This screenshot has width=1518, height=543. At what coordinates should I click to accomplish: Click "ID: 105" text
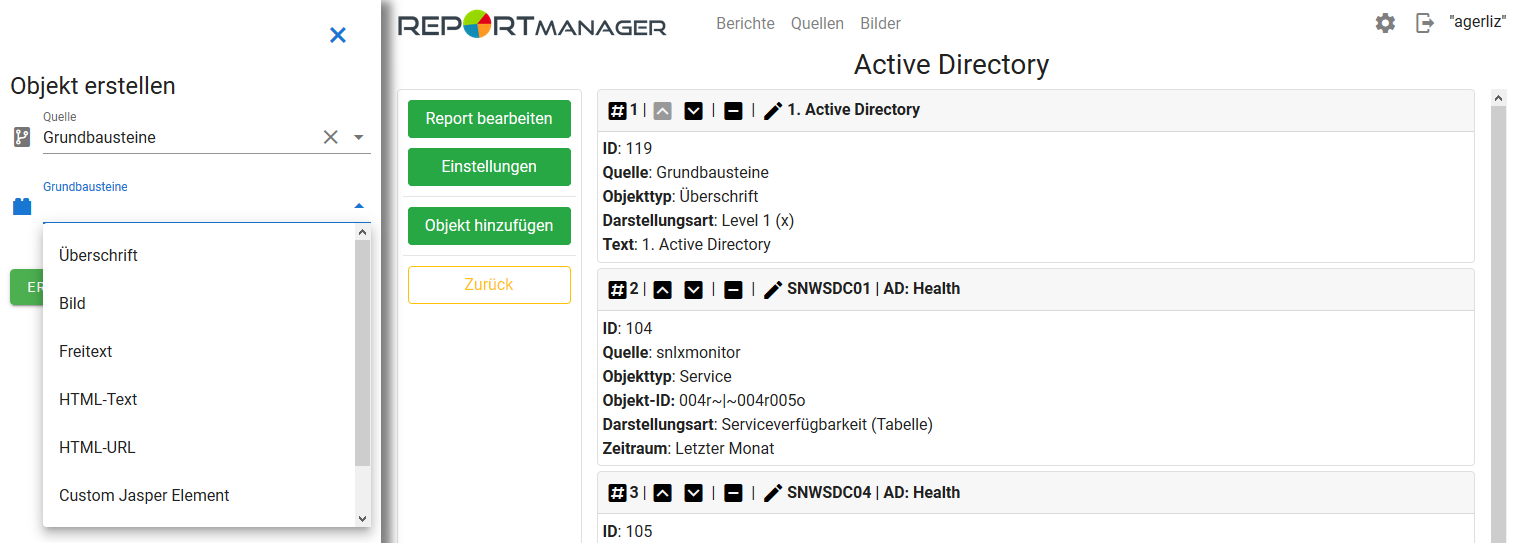pyautogui.click(x=627, y=531)
